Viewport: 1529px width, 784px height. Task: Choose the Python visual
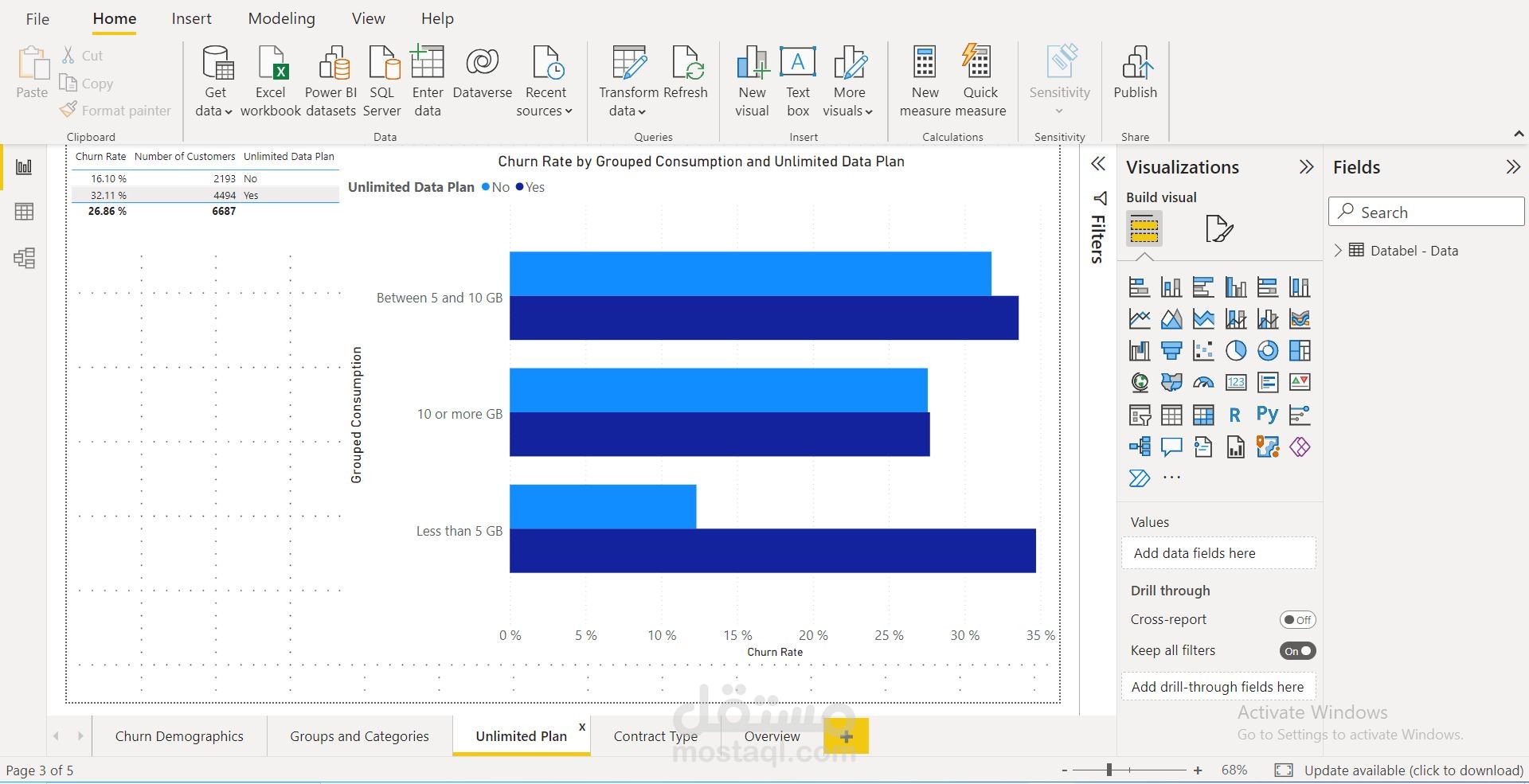pos(1268,415)
